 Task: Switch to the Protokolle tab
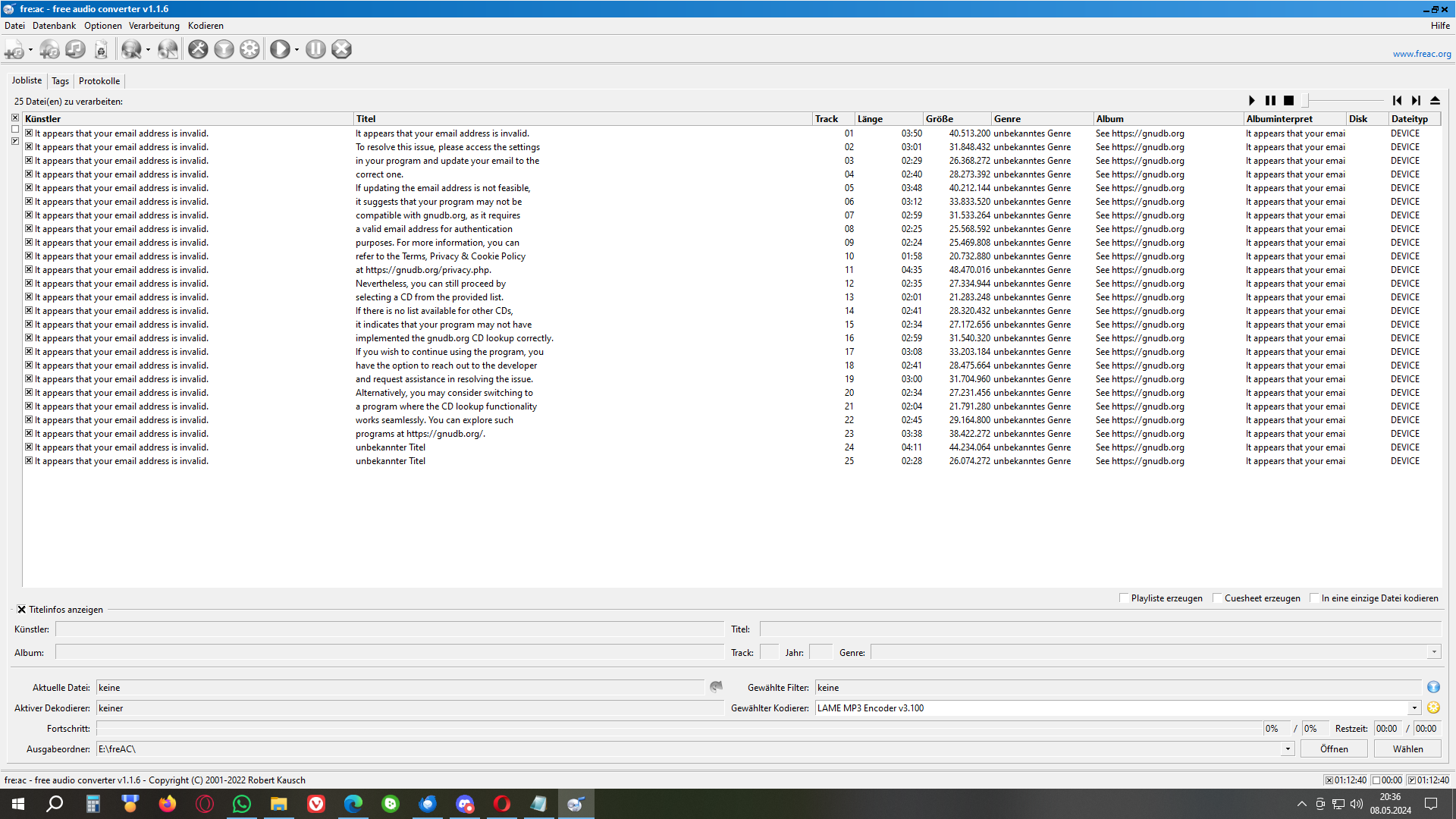99,81
